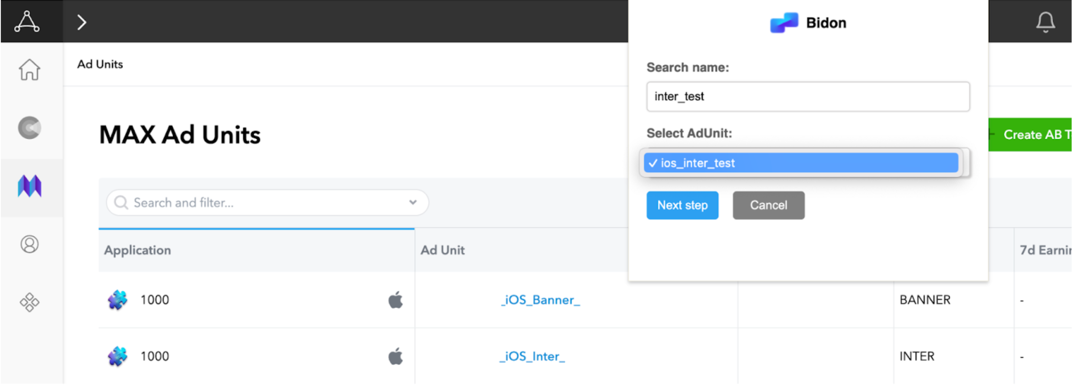1077x390 pixels.
Task: Click the magnifier icon in search box
Action: coord(121,203)
